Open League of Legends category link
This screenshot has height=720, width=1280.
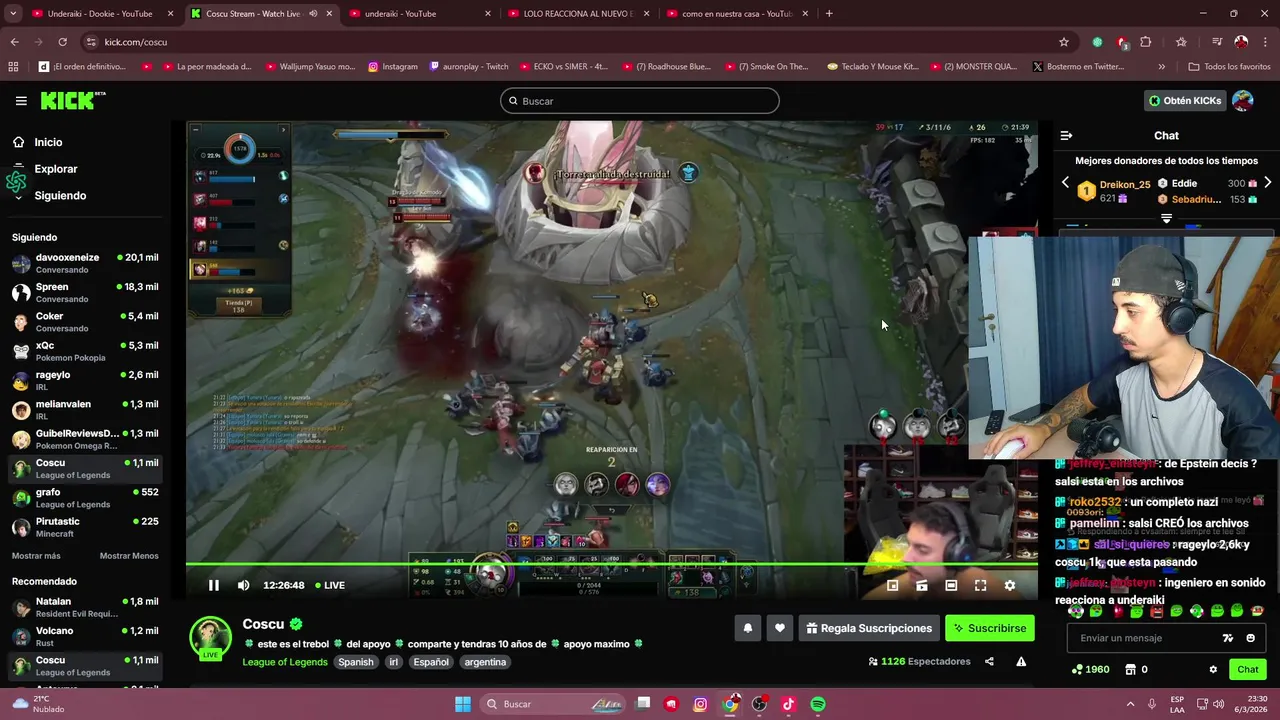(285, 662)
